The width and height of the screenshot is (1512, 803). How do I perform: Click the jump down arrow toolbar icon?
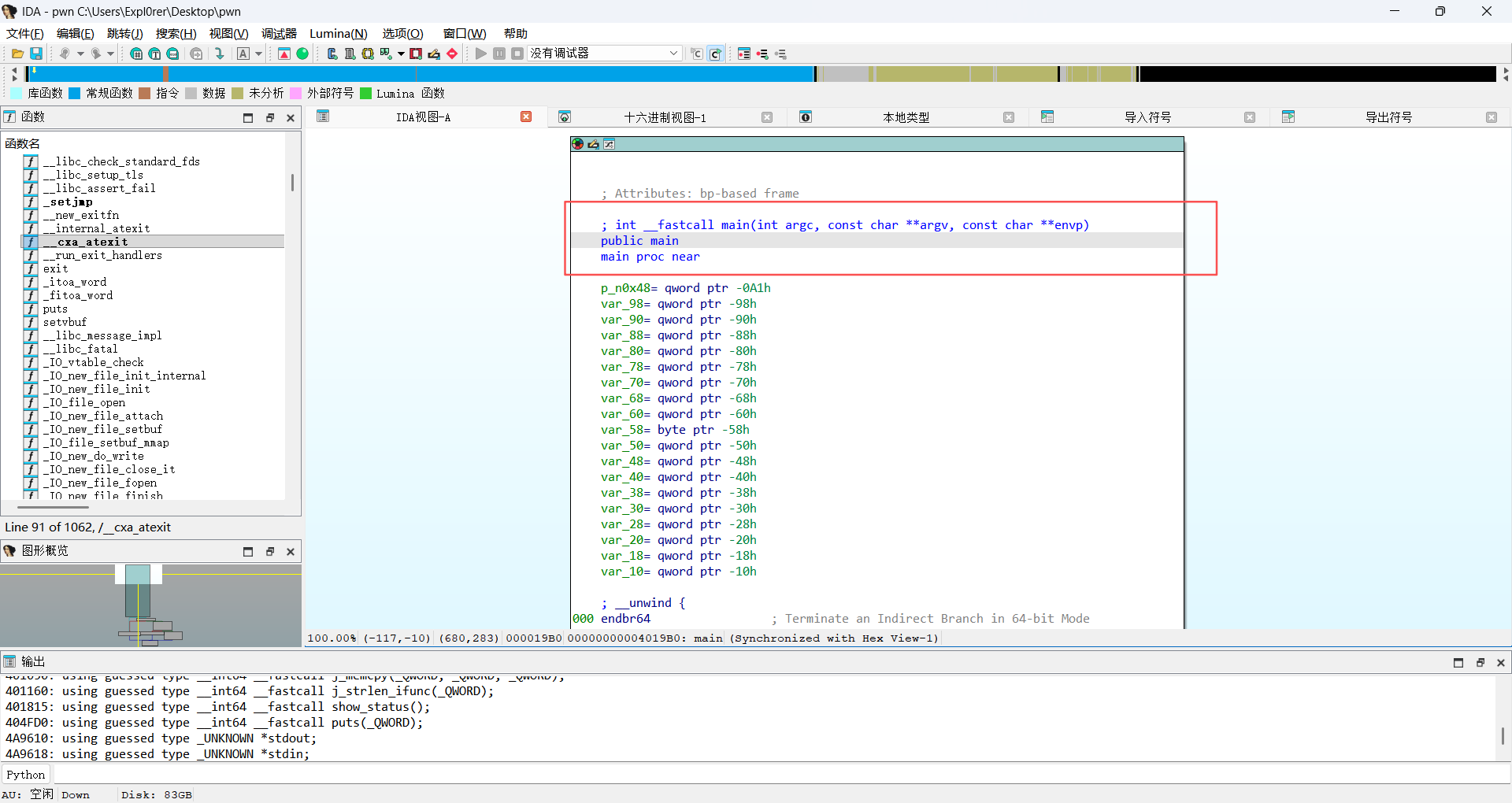tap(220, 54)
